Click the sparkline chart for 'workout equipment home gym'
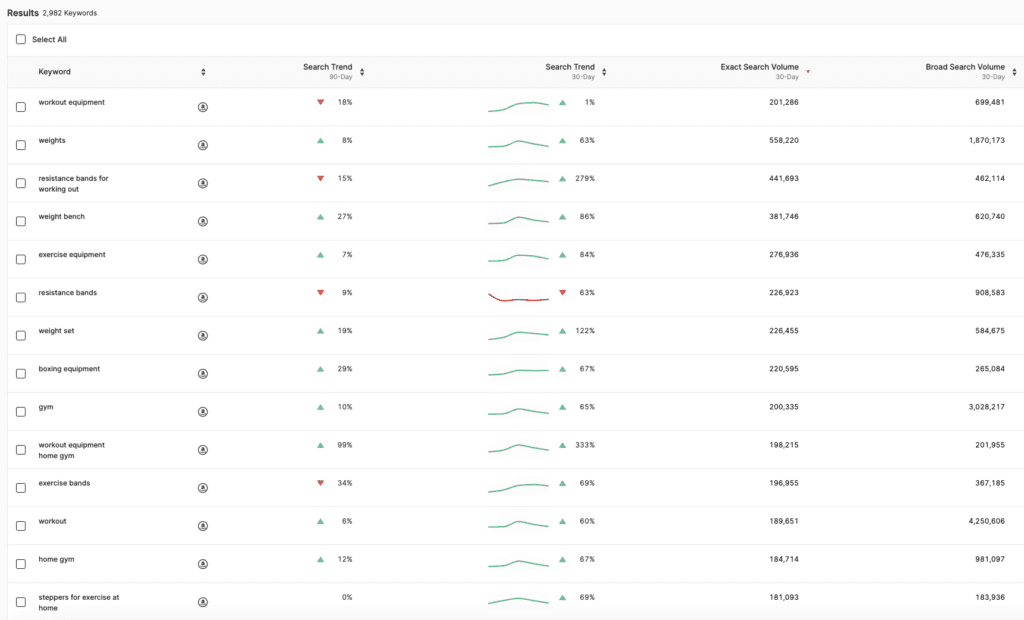 (x=518, y=449)
